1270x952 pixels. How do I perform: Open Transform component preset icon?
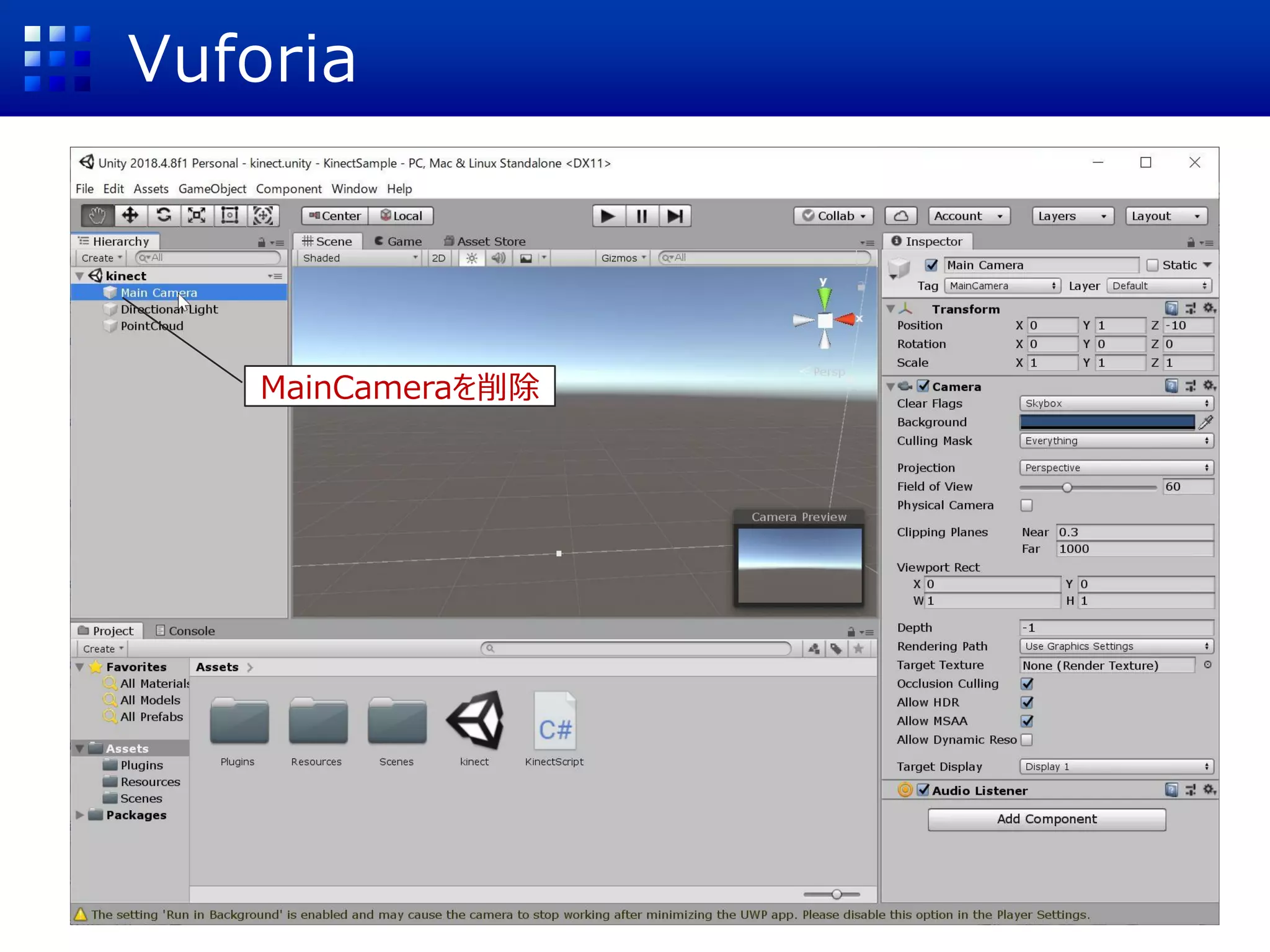[x=1191, y=308]
